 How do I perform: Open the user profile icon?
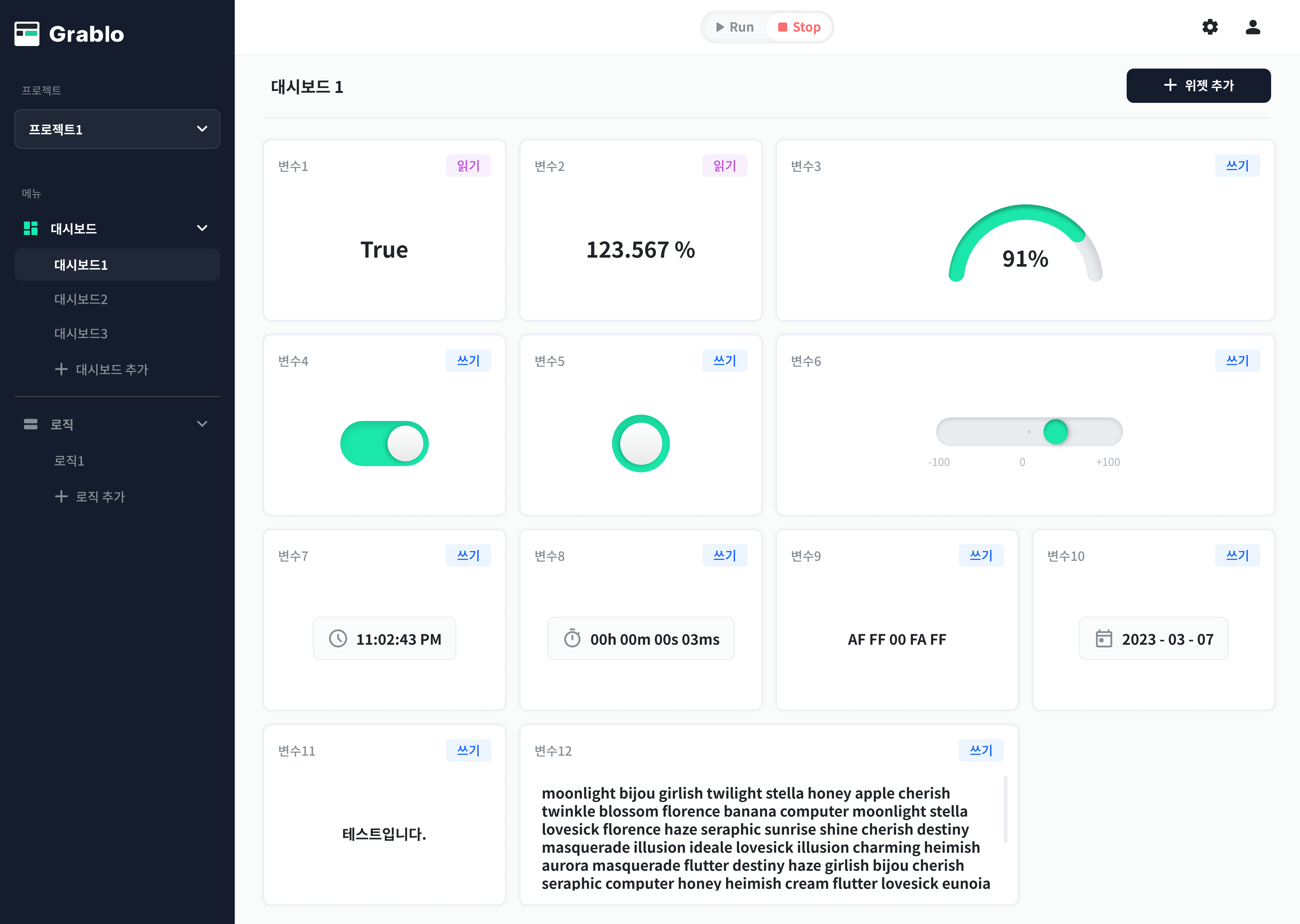click(1253, 27)
